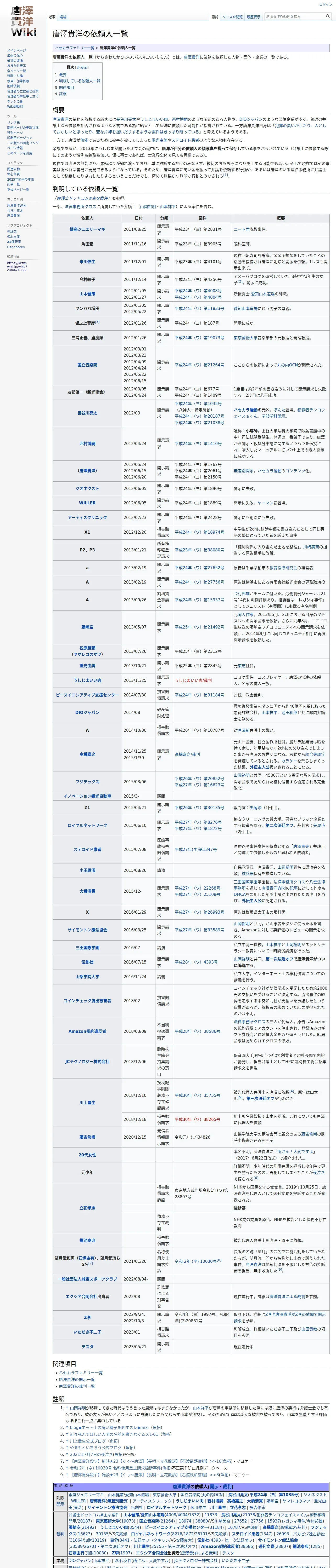Open 平成30年（ワ）38265号 red link
Screen dimensions: 336x1568
point(198,1119)
